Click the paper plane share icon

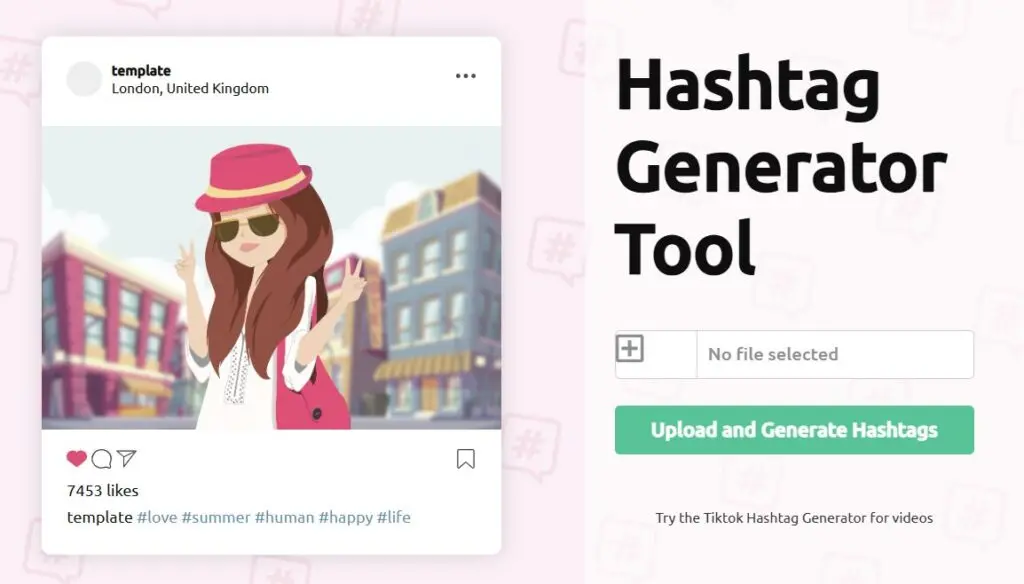tap(126, 459)
